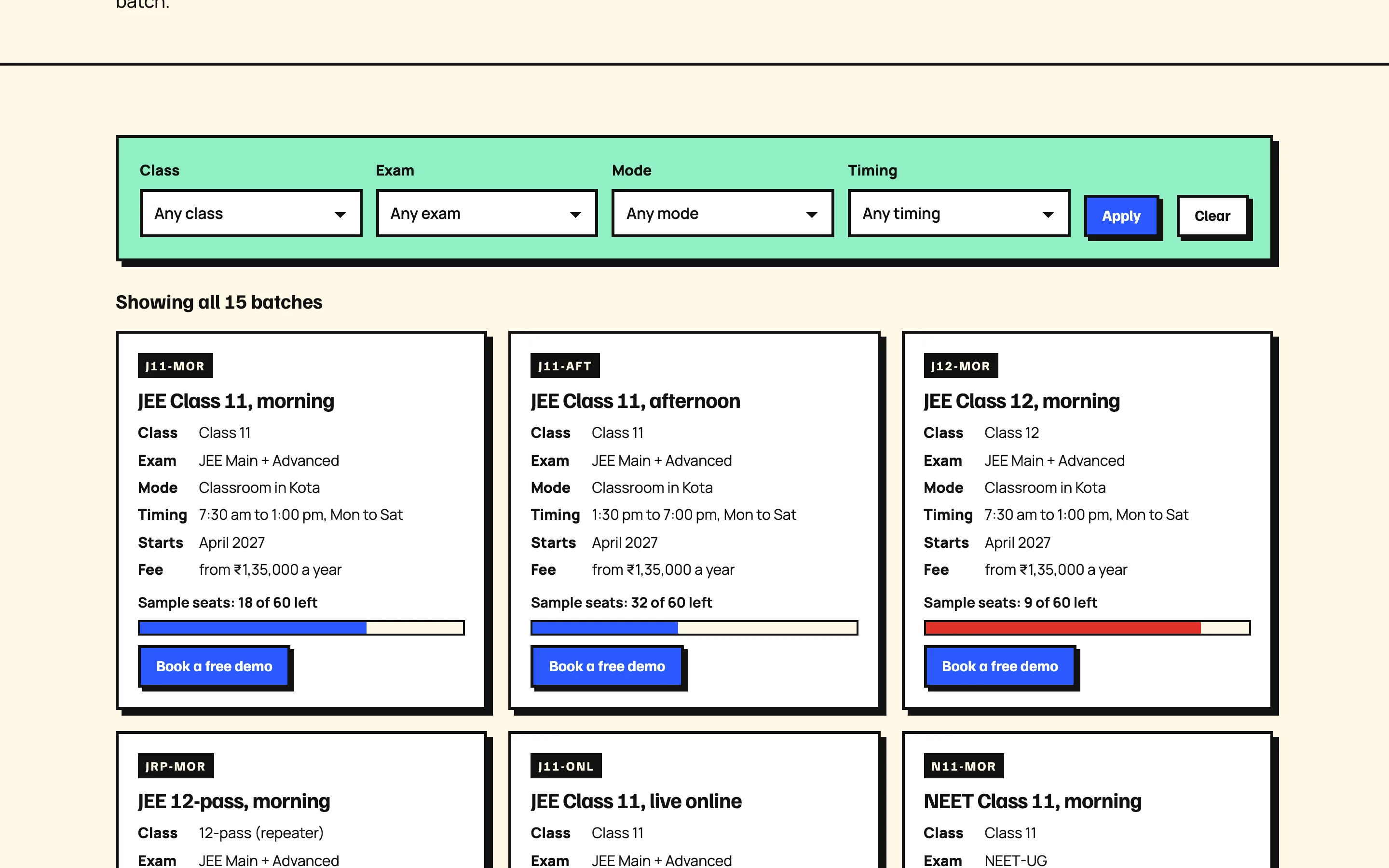The width and height of the screenshot is (1389, 868).
Task: Select the JRP-MOR batch code badge
Action: point(176,766)
